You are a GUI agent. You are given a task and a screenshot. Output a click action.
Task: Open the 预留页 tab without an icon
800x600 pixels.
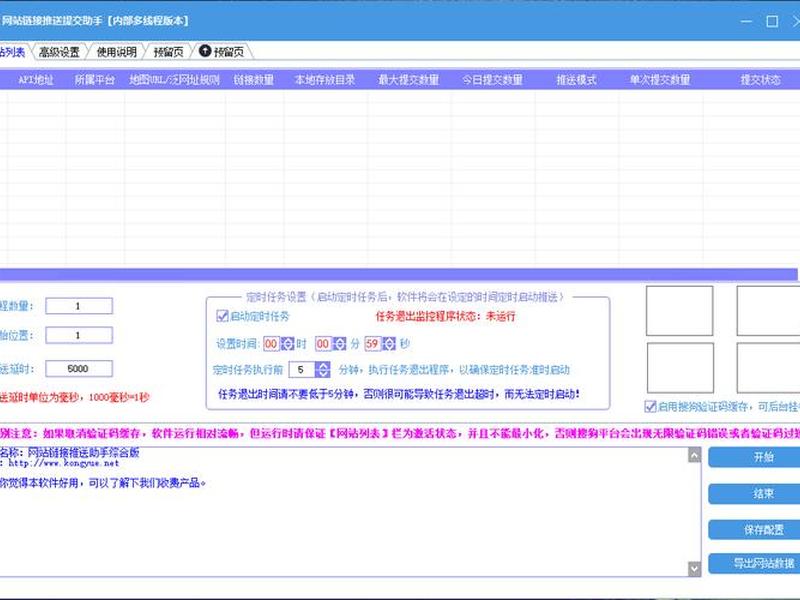(168, 52)
